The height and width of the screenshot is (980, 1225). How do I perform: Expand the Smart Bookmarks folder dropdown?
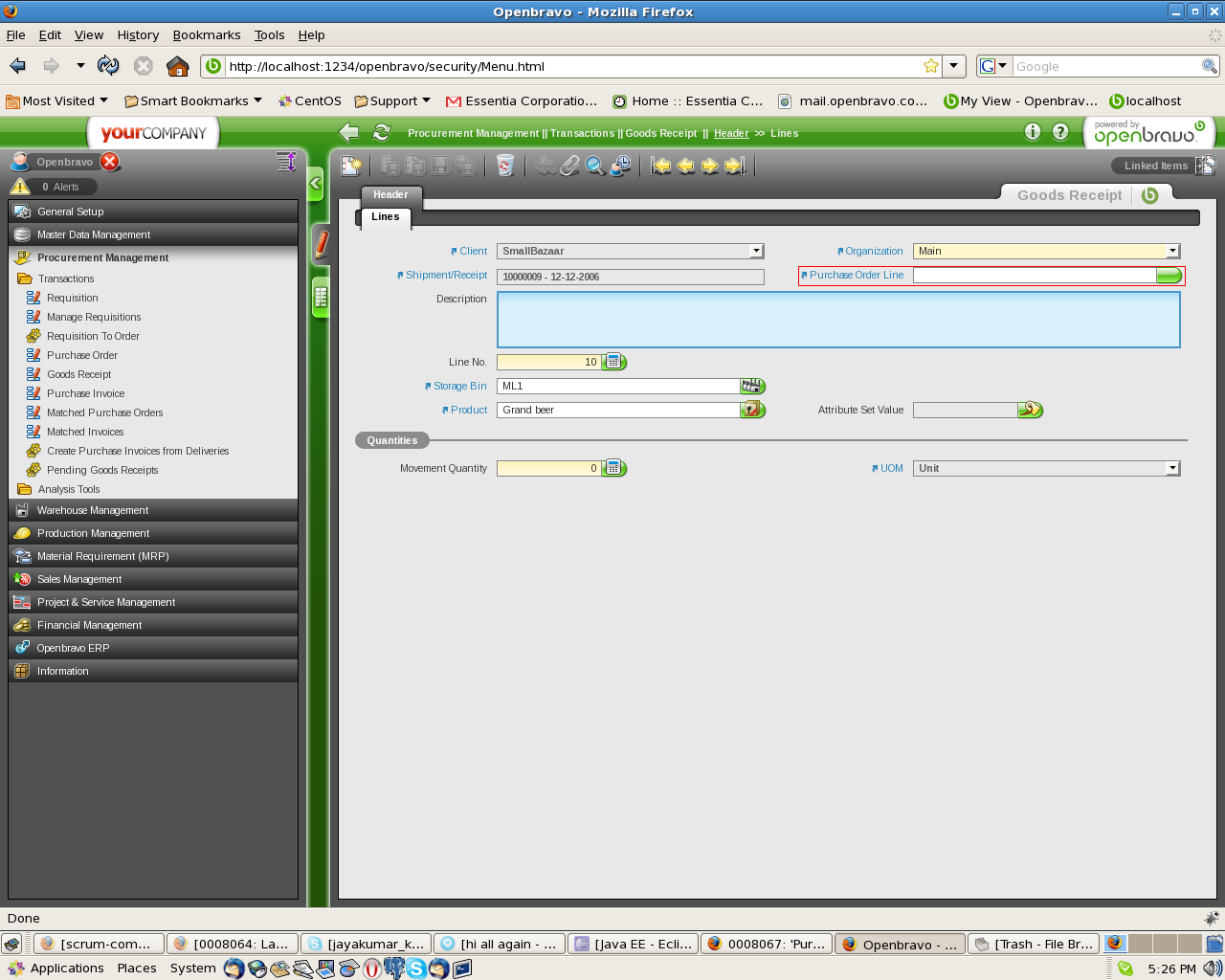(257, 100)
